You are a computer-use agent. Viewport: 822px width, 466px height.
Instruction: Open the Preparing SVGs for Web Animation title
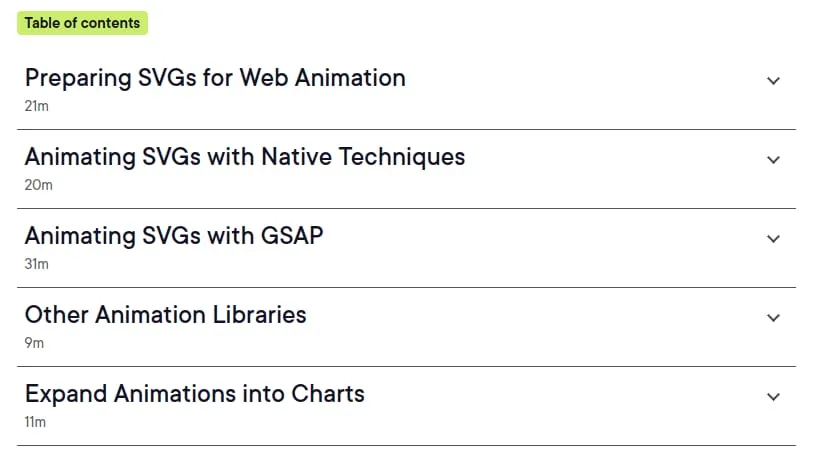point(215,78)
